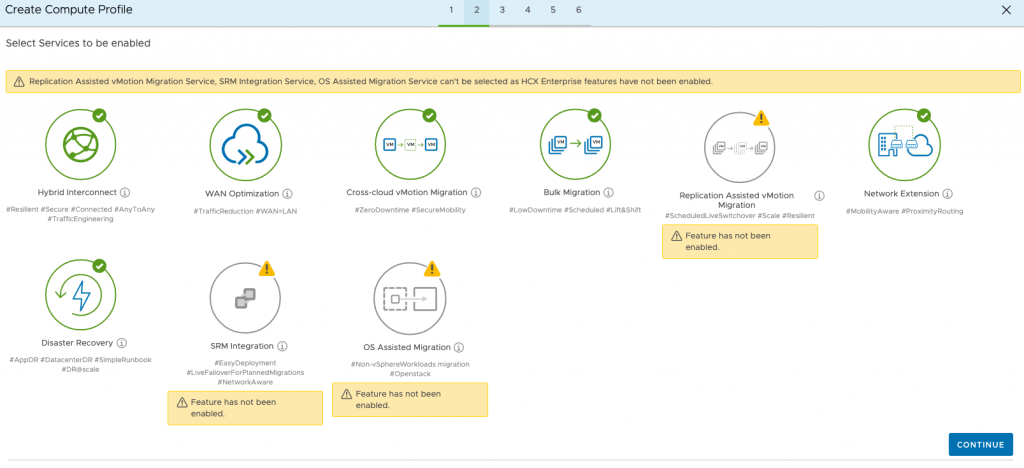1024x468 pixels.
Task: Open info for SRM Integration
Action: (283, 347)
